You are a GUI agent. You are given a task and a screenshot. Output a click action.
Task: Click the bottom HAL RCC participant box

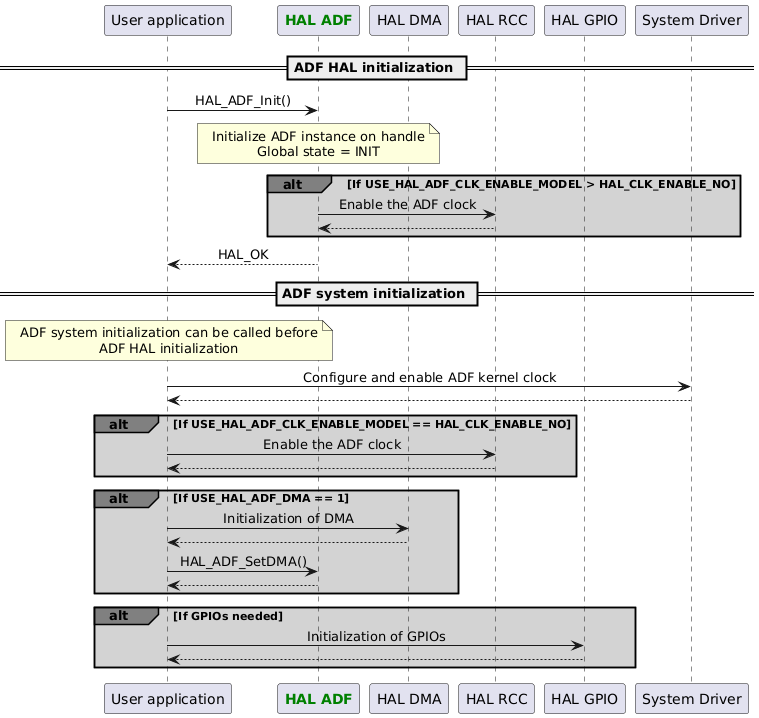496,699
